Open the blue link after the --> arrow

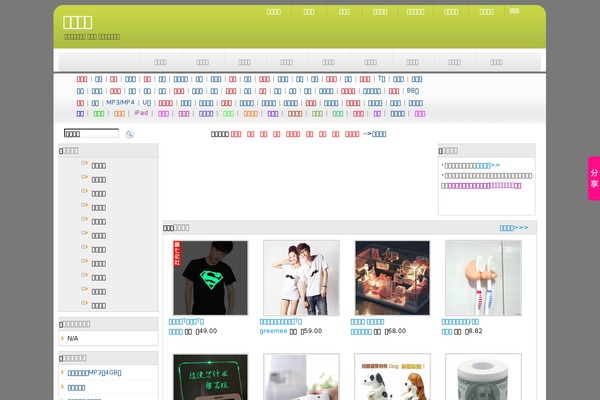click(x=379, y=134)
